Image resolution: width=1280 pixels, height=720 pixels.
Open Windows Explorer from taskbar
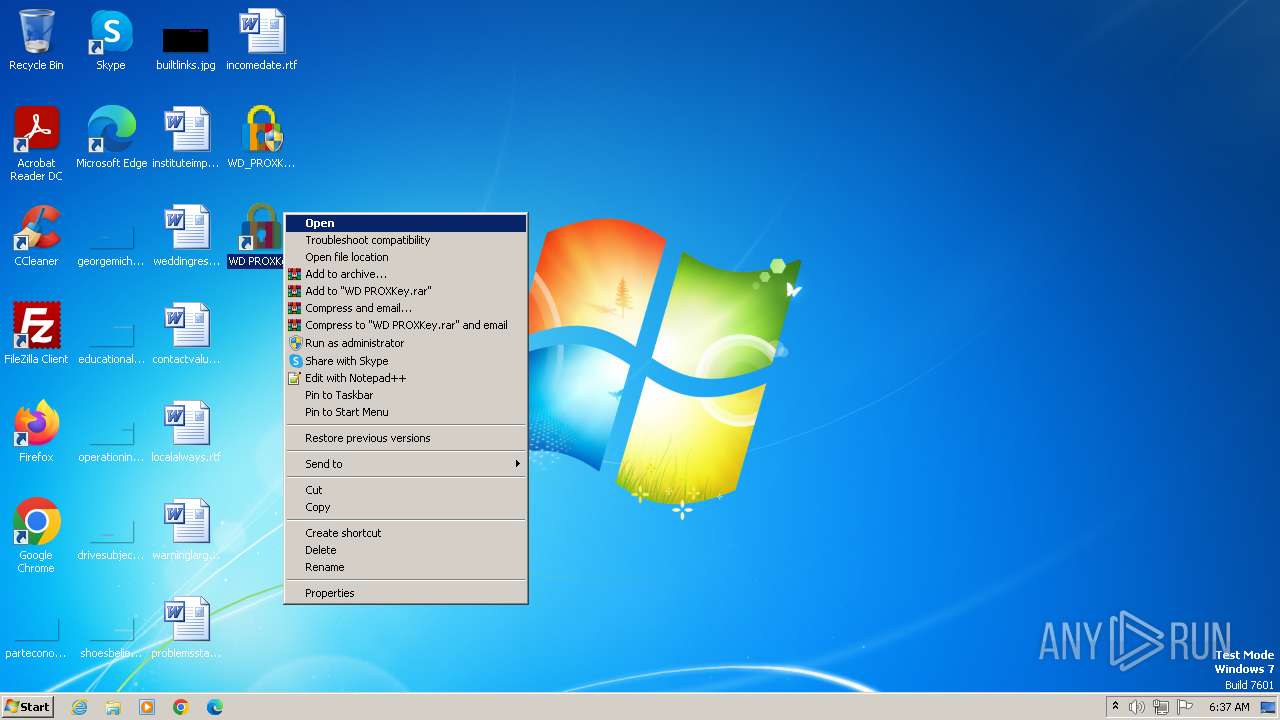pos(113,707)
